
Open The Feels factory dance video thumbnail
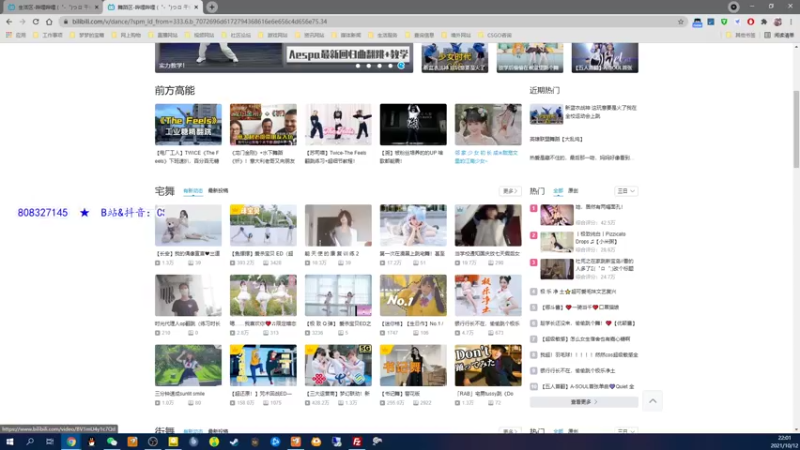tap(188, 124)
